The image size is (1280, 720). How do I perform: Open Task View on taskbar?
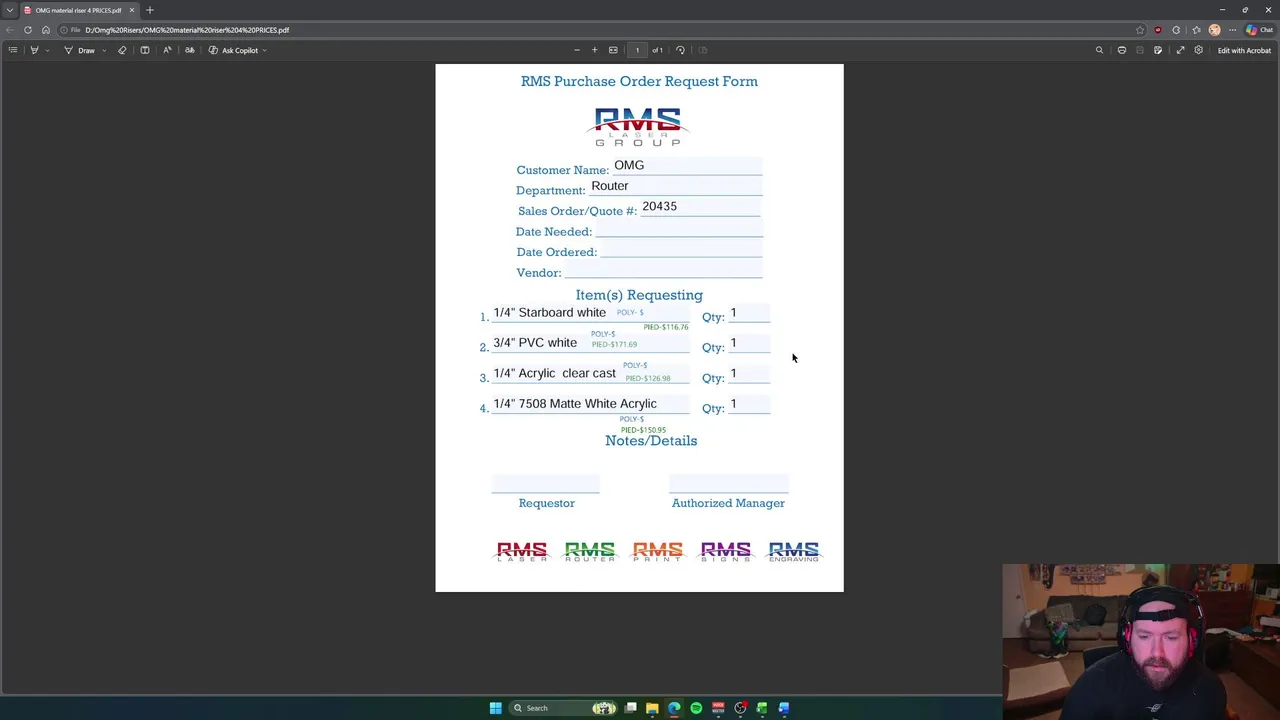[631, 708]
